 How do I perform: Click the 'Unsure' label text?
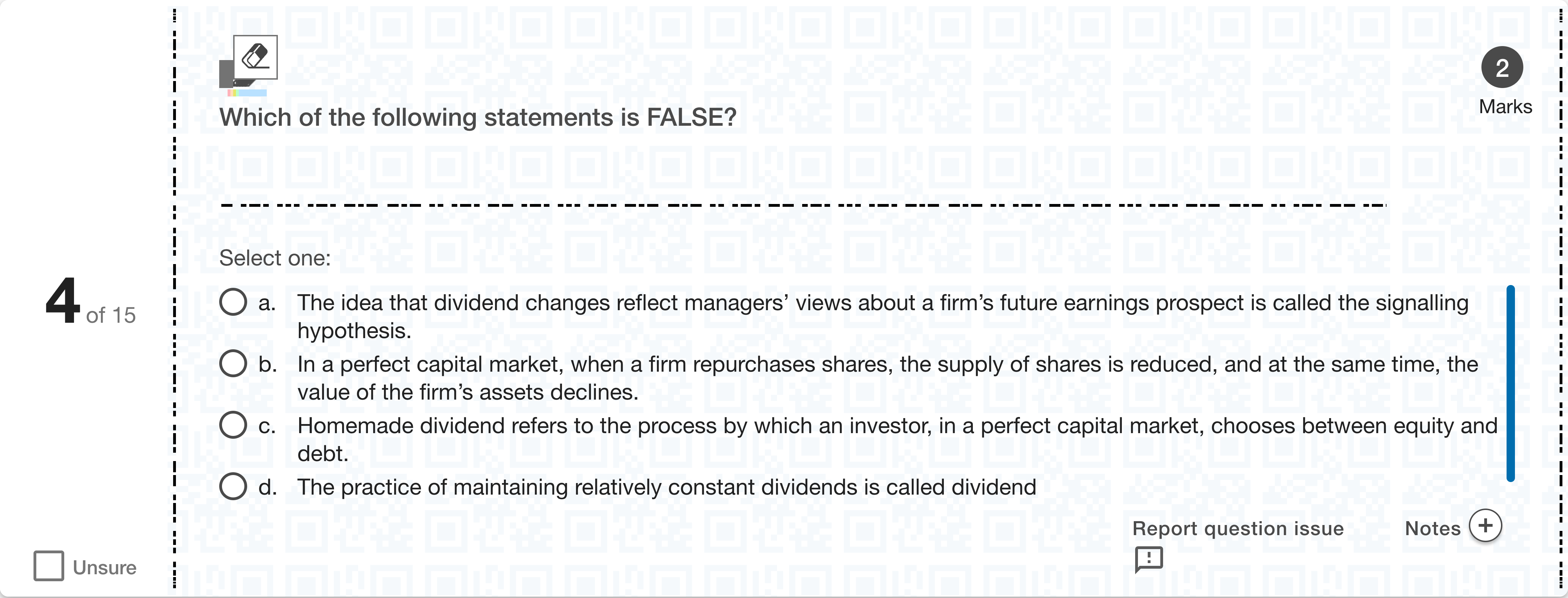[105, 568]
